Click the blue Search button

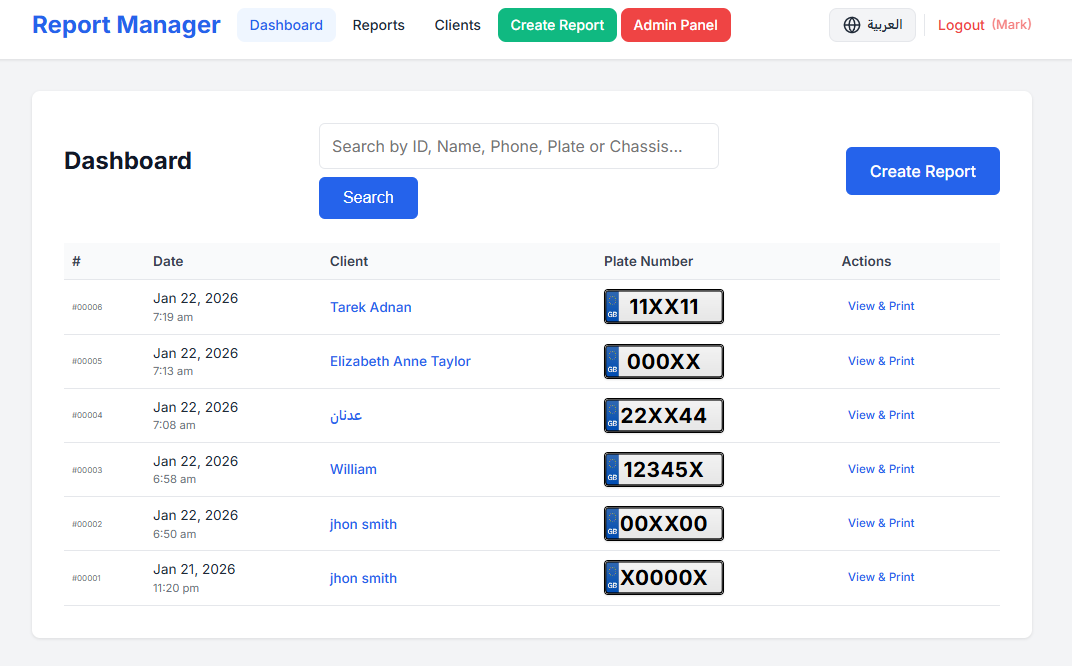click(x=368, y=197)
